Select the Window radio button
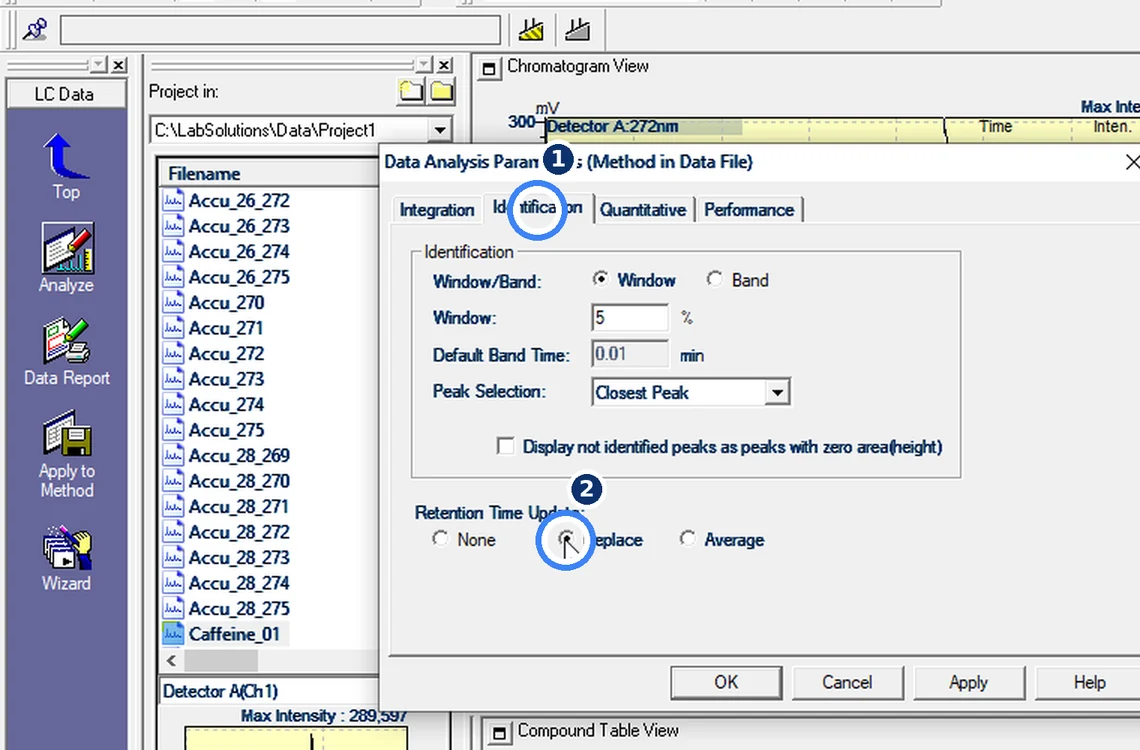Screen dimensions: 1140x750 tap(601, 279)
